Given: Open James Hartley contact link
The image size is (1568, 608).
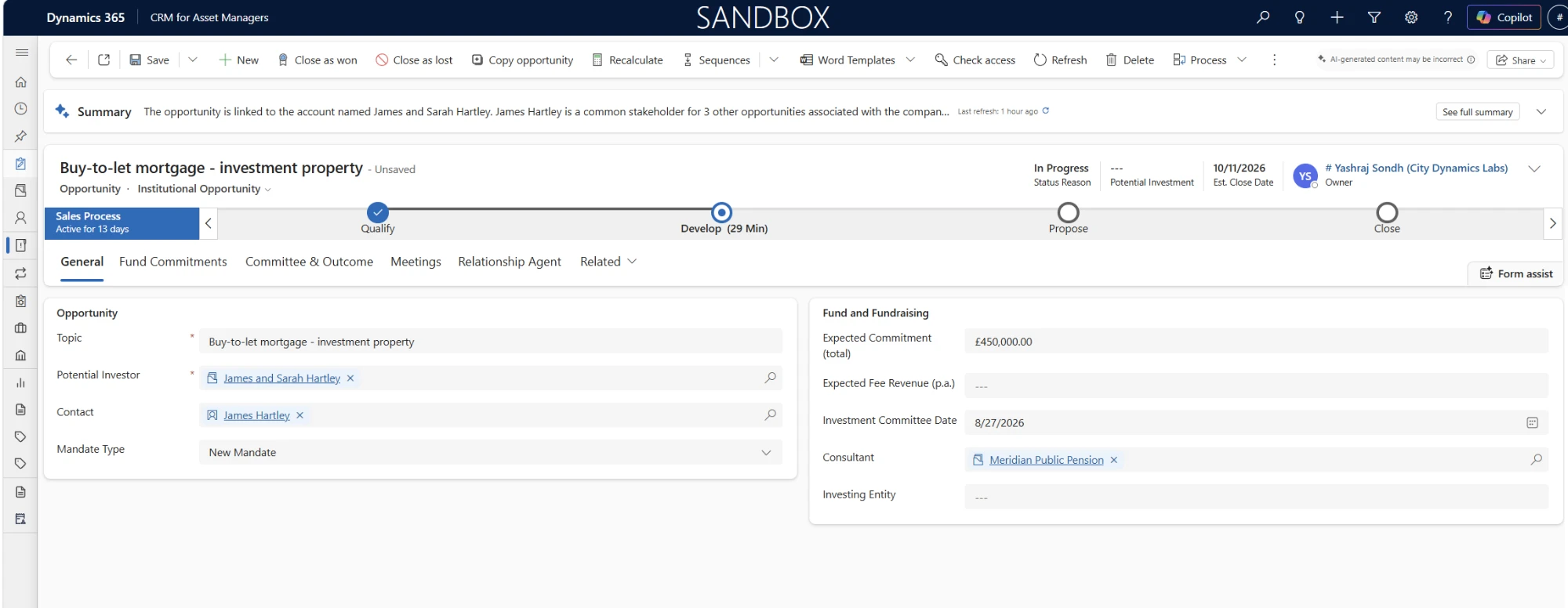Looking at the screenshot, I should [x=256, y=415].
